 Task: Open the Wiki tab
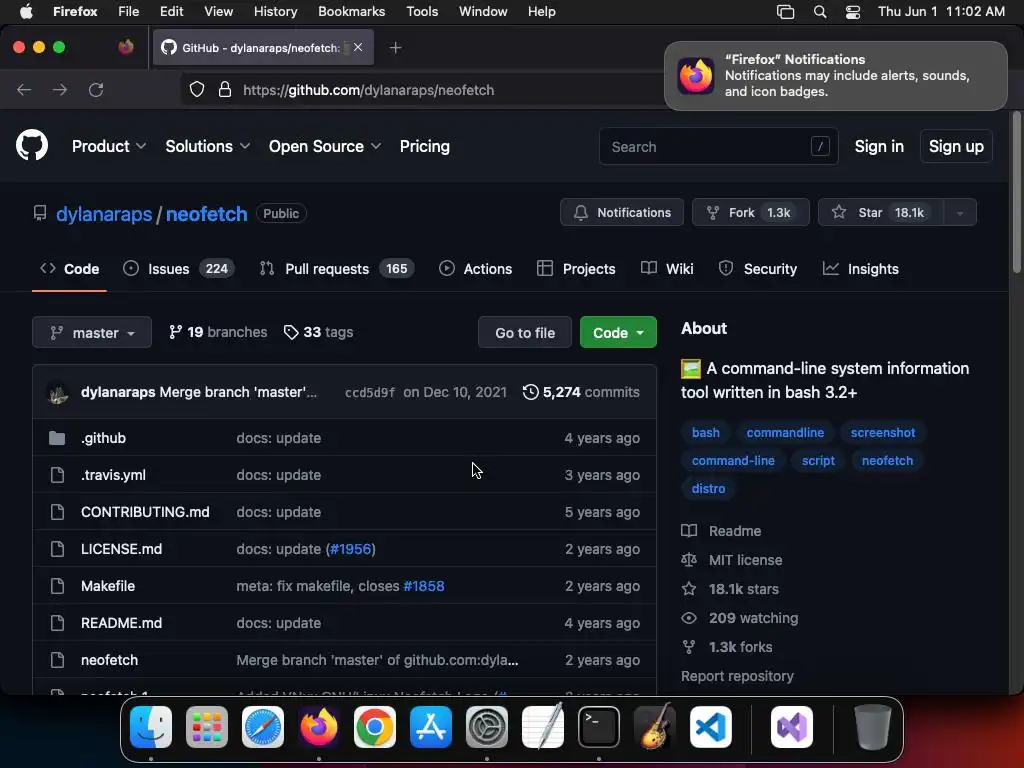pyautogui.click(x=667, y=269)
